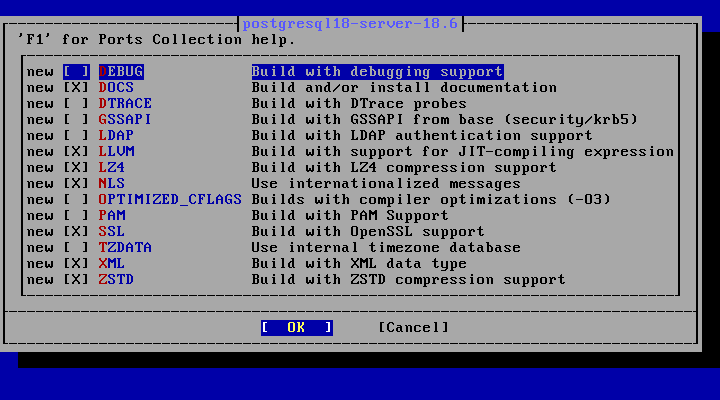Viewport: 720px width, 400px height.
Task: Enable the TZDATA checkbox
Action: click(x=76, y=248)
